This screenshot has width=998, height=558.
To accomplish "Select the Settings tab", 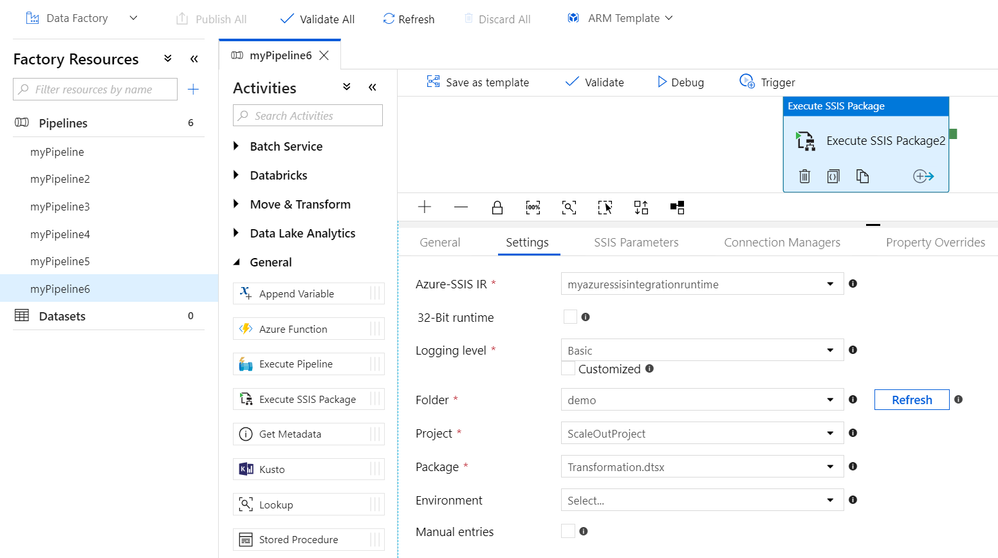I will pyautogui.click(x=527, y=242).
